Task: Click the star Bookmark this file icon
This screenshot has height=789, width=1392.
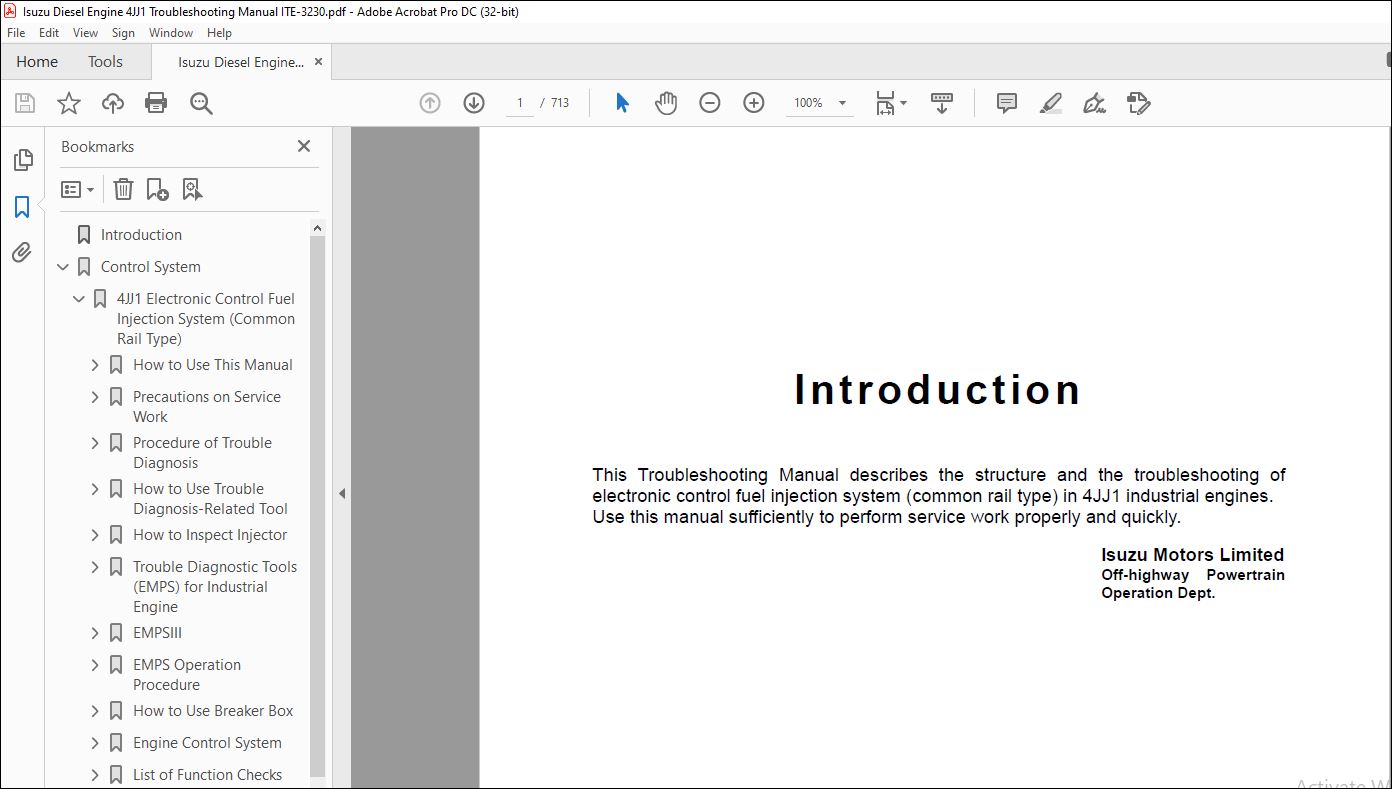Action: click(68, 103)
